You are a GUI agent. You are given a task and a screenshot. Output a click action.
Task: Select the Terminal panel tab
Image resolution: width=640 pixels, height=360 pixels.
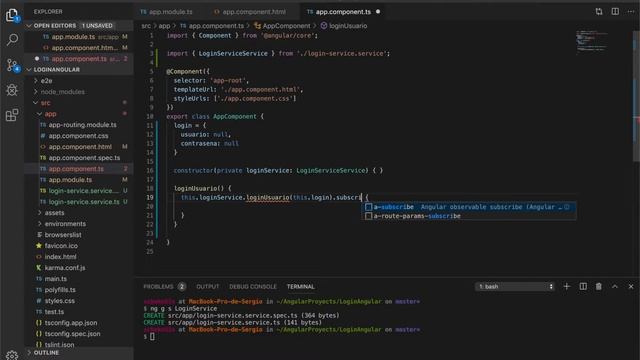(x=300, y=287)
